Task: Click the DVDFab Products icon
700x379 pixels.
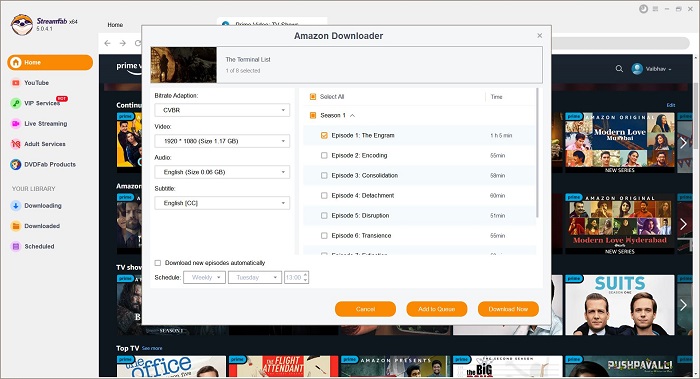Action: point(16,164)
